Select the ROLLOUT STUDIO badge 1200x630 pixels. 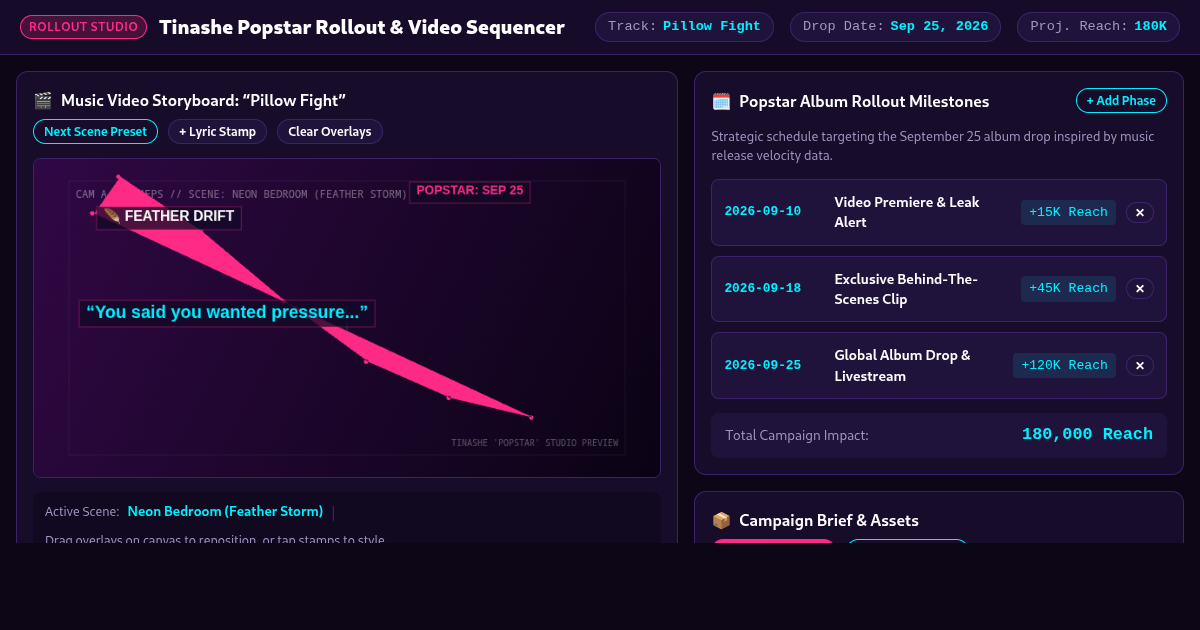point(83,27)
